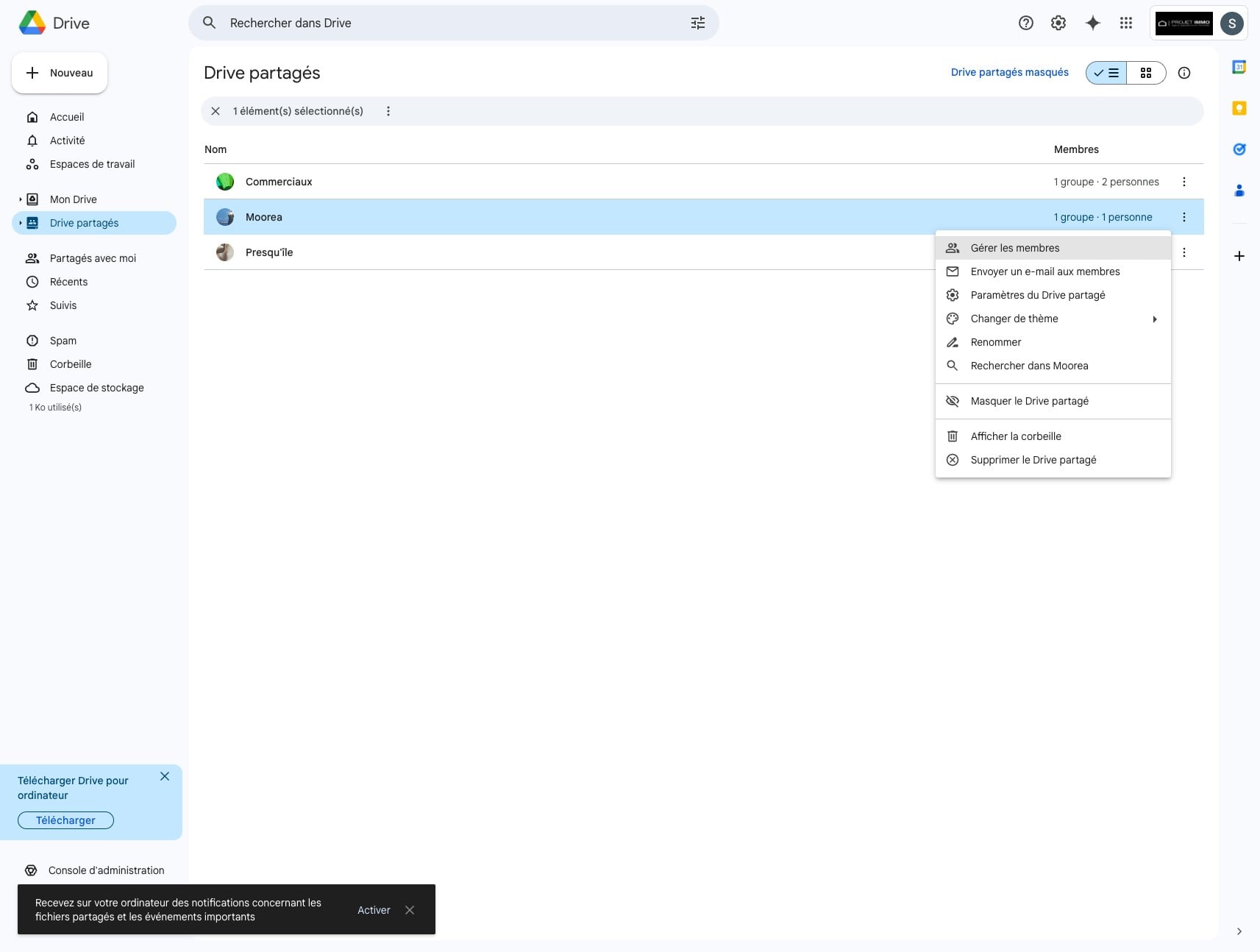Open Drive settings gear icon
Viewport: 1260px width, 952px height.
tap(1058, 23)
